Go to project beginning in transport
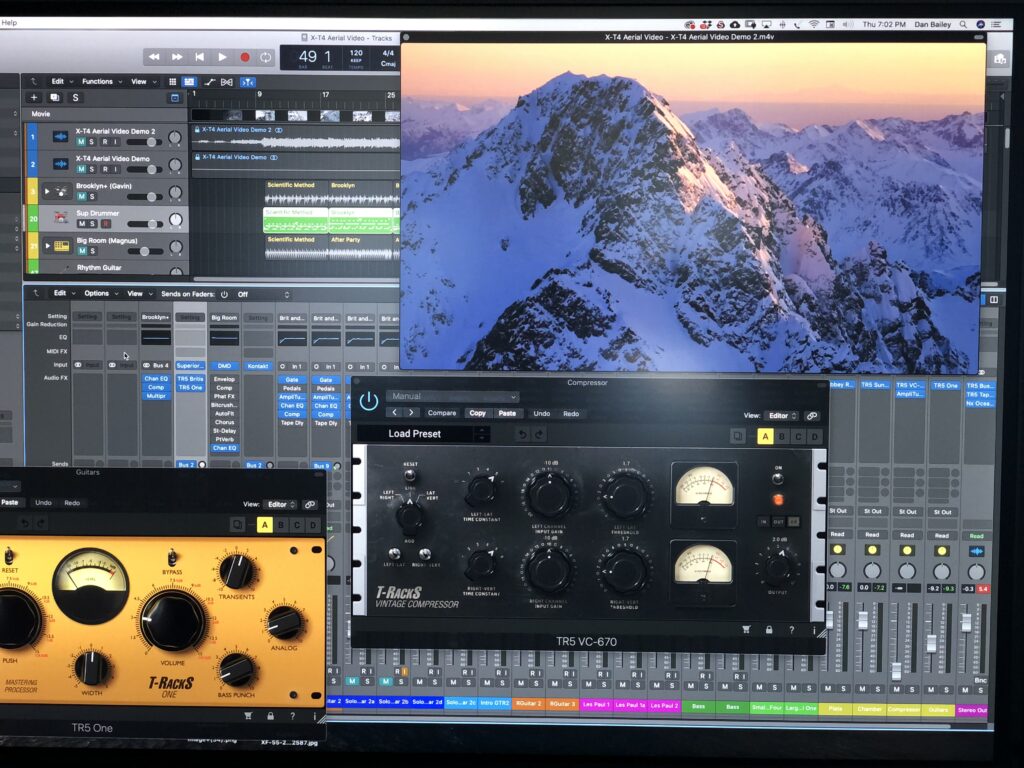The width and height of the screenshot is (1024, 768). point(200,57)
